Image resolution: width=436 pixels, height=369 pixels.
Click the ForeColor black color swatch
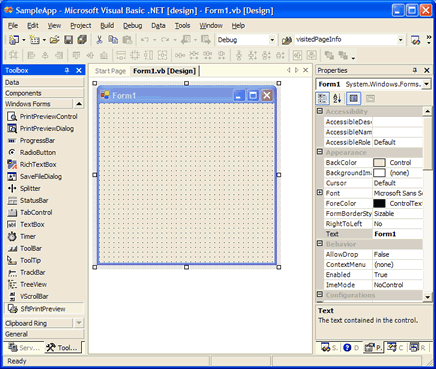(x=379, y=203)
